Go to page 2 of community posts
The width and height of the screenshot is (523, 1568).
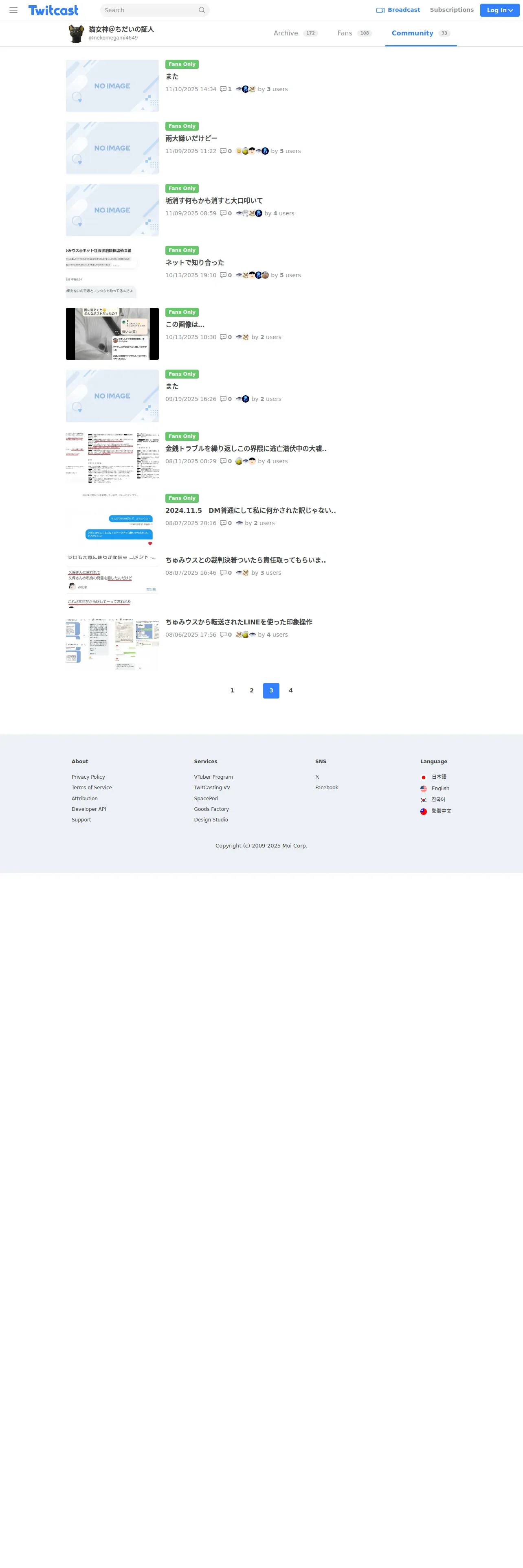[251, 691]
